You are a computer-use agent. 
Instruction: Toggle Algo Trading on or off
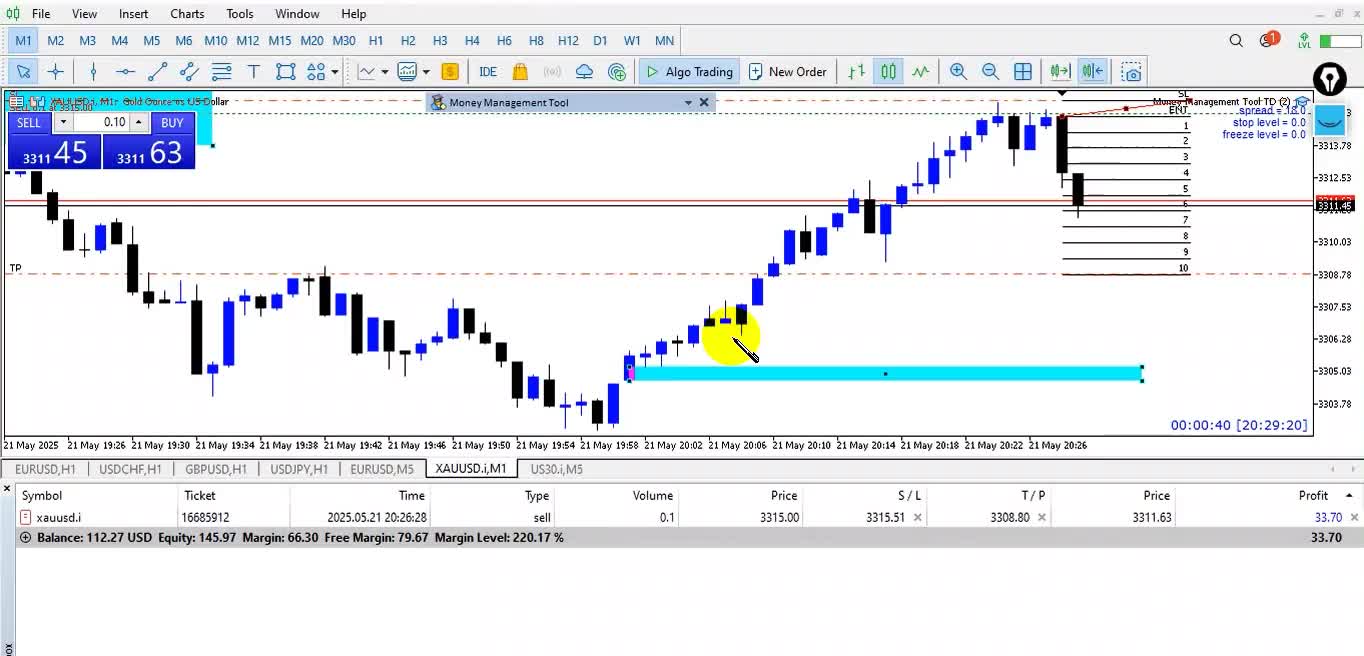tap(690, 72)
